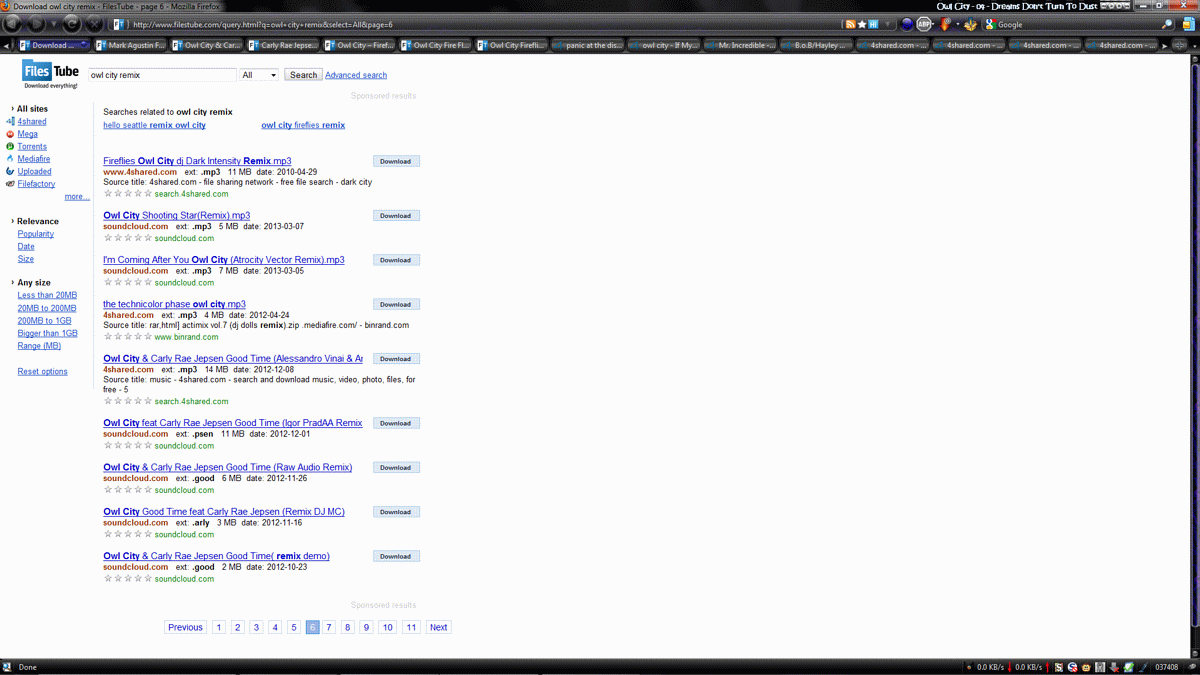Click the Next page button
Screen dimensions: 1200x675
pos(438,627)
